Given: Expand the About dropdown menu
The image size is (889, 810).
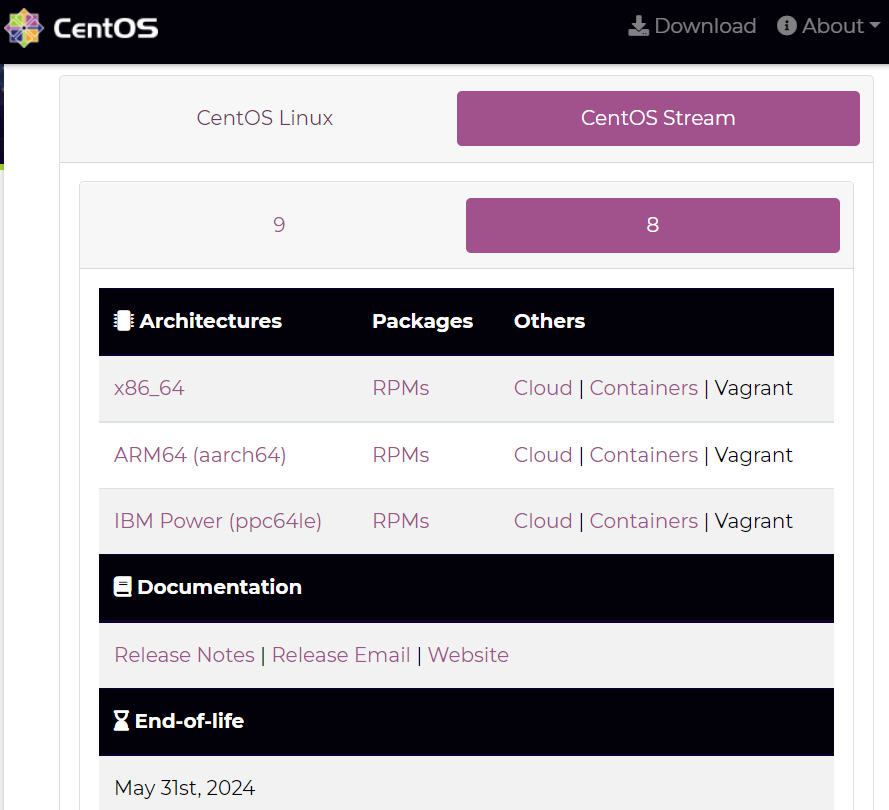Looking at the screenshot, I should click(x=828, y=26).
